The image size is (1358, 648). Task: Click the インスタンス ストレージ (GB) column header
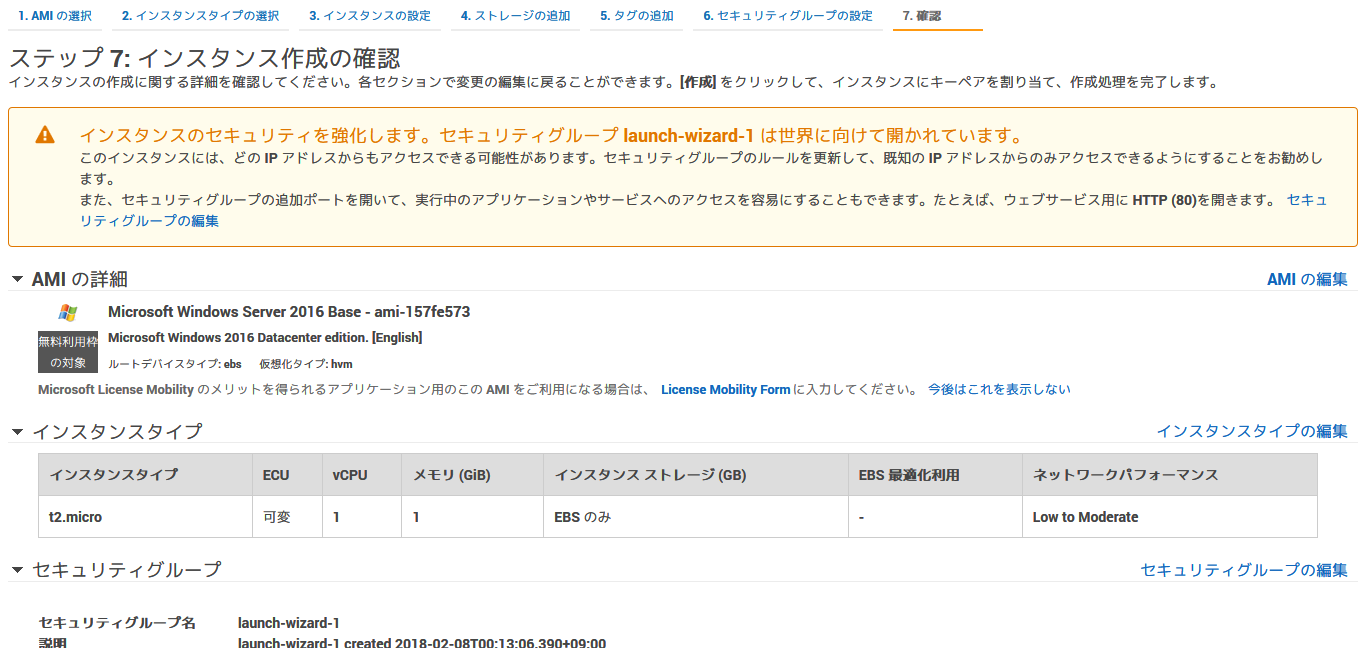click(x=695, y=475)
